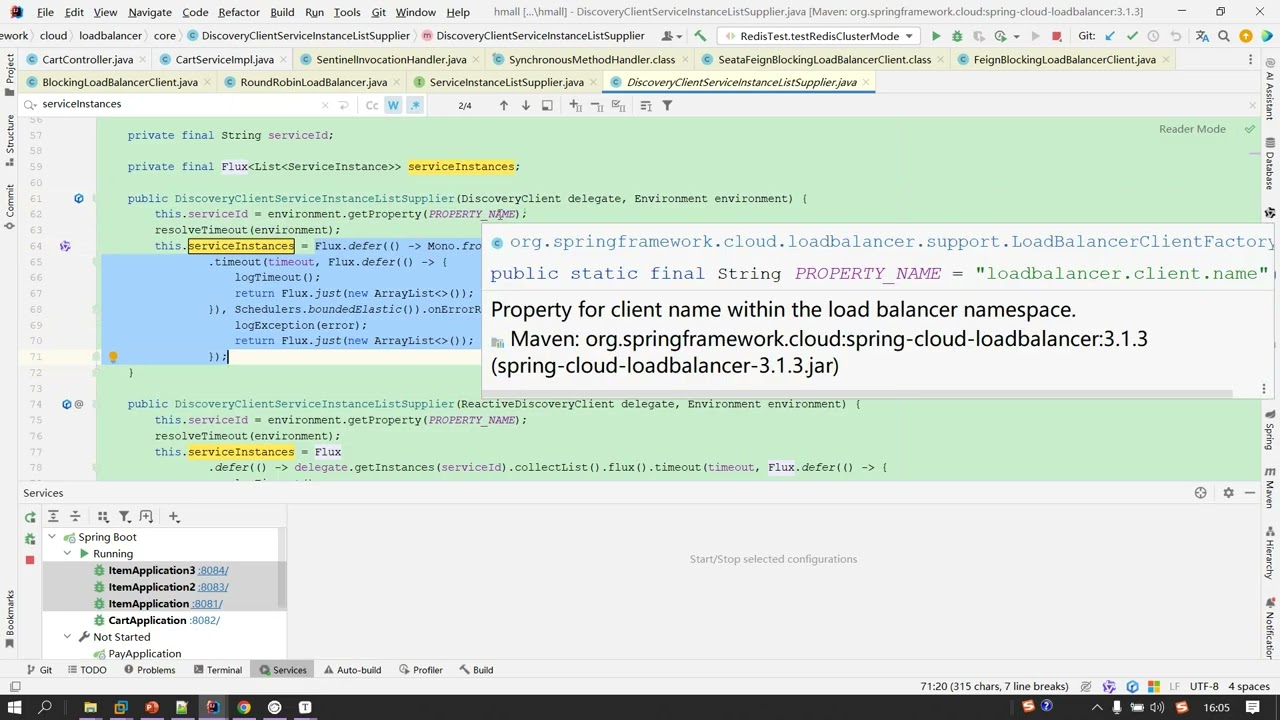The height and width of the screenshot is (720, 1280).
Task: Open Services panel settings gear
Action: coord(1228,493)
